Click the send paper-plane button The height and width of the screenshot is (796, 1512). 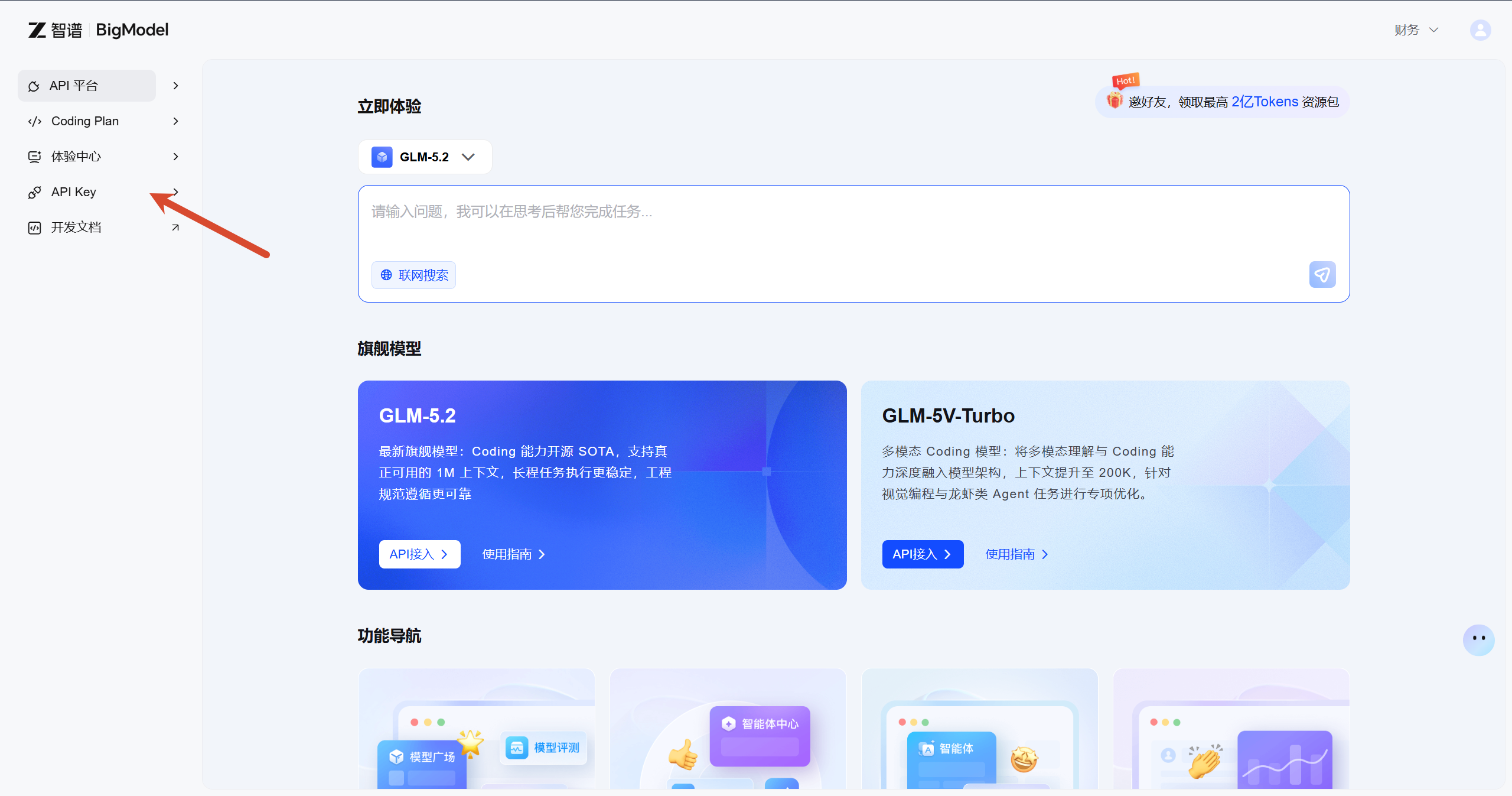click(x=1322, y=275)
